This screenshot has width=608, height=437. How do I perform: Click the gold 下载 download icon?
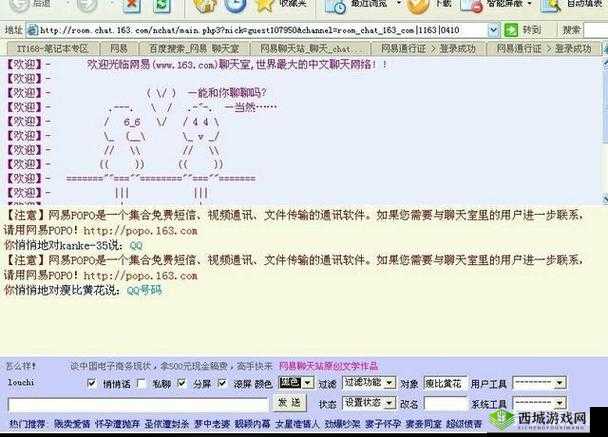pyautogui.click(x=418, y=5)
